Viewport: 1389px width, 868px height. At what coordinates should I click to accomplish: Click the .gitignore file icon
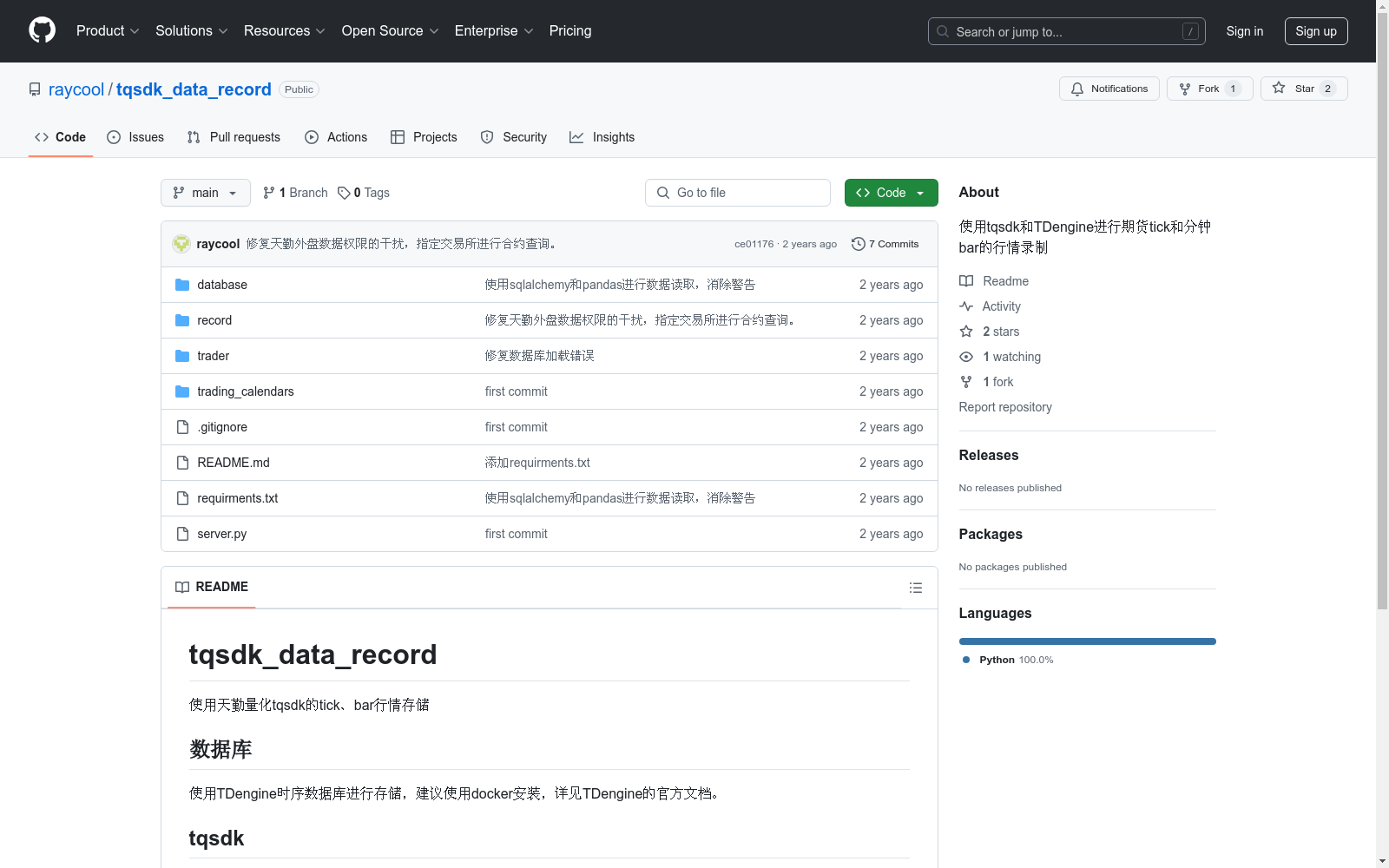(182, 427)
